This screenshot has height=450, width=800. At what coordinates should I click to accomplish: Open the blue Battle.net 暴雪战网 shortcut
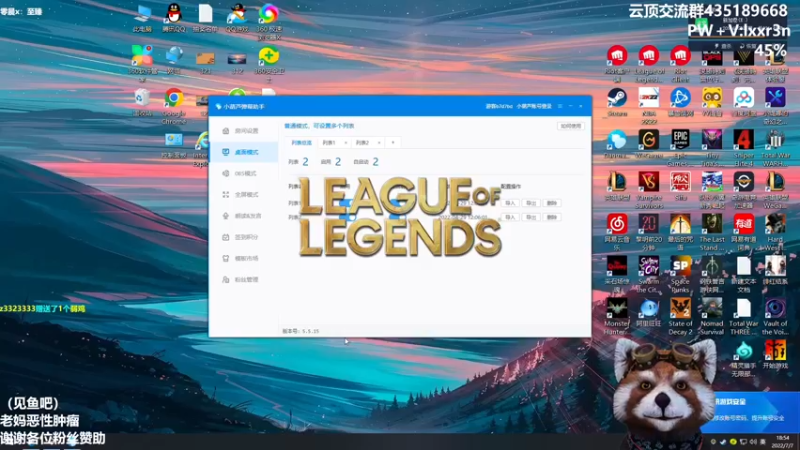pyautogui.click(x=680, y=102)
